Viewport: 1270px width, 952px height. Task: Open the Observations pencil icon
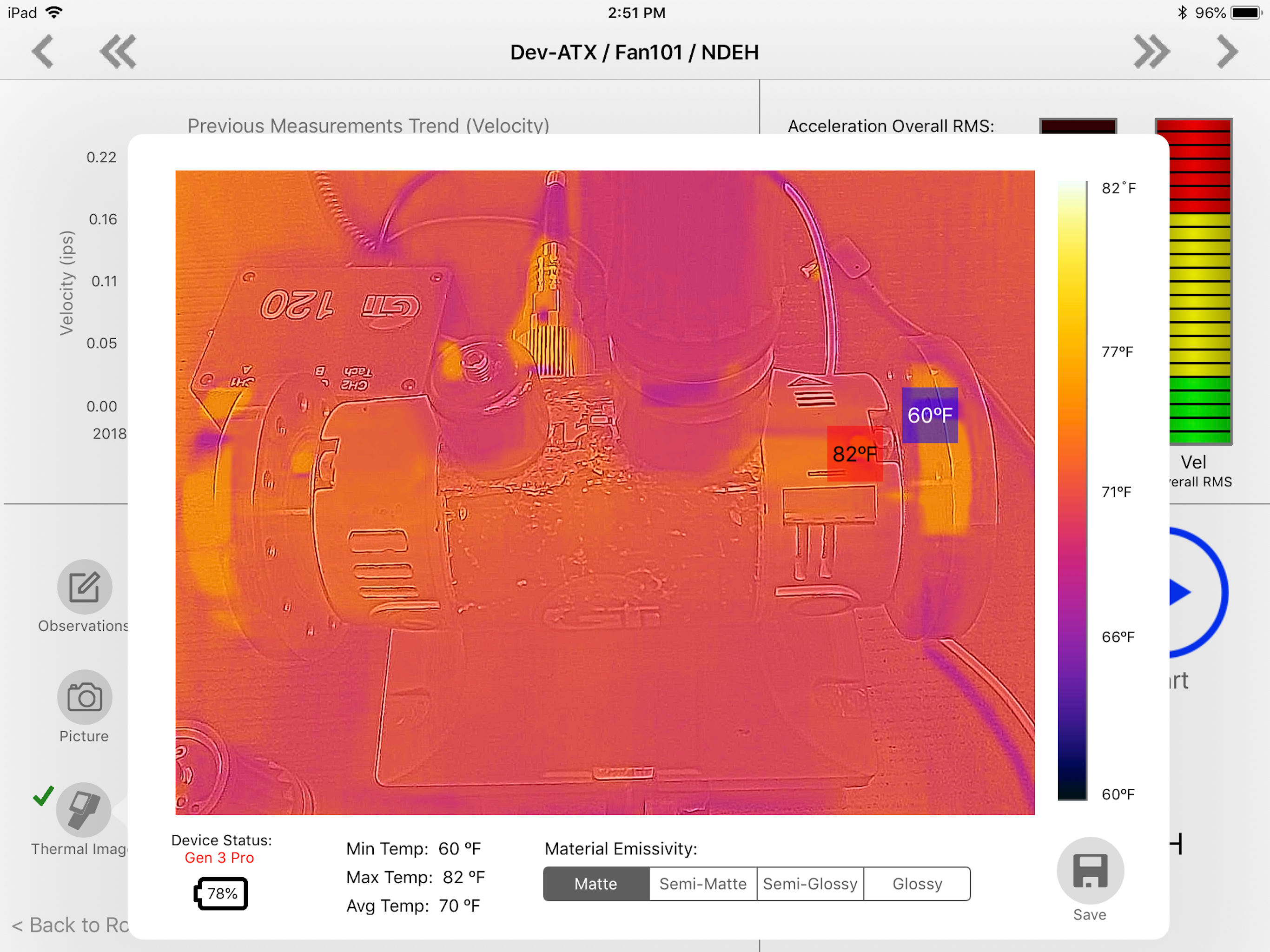click(85, 587)
